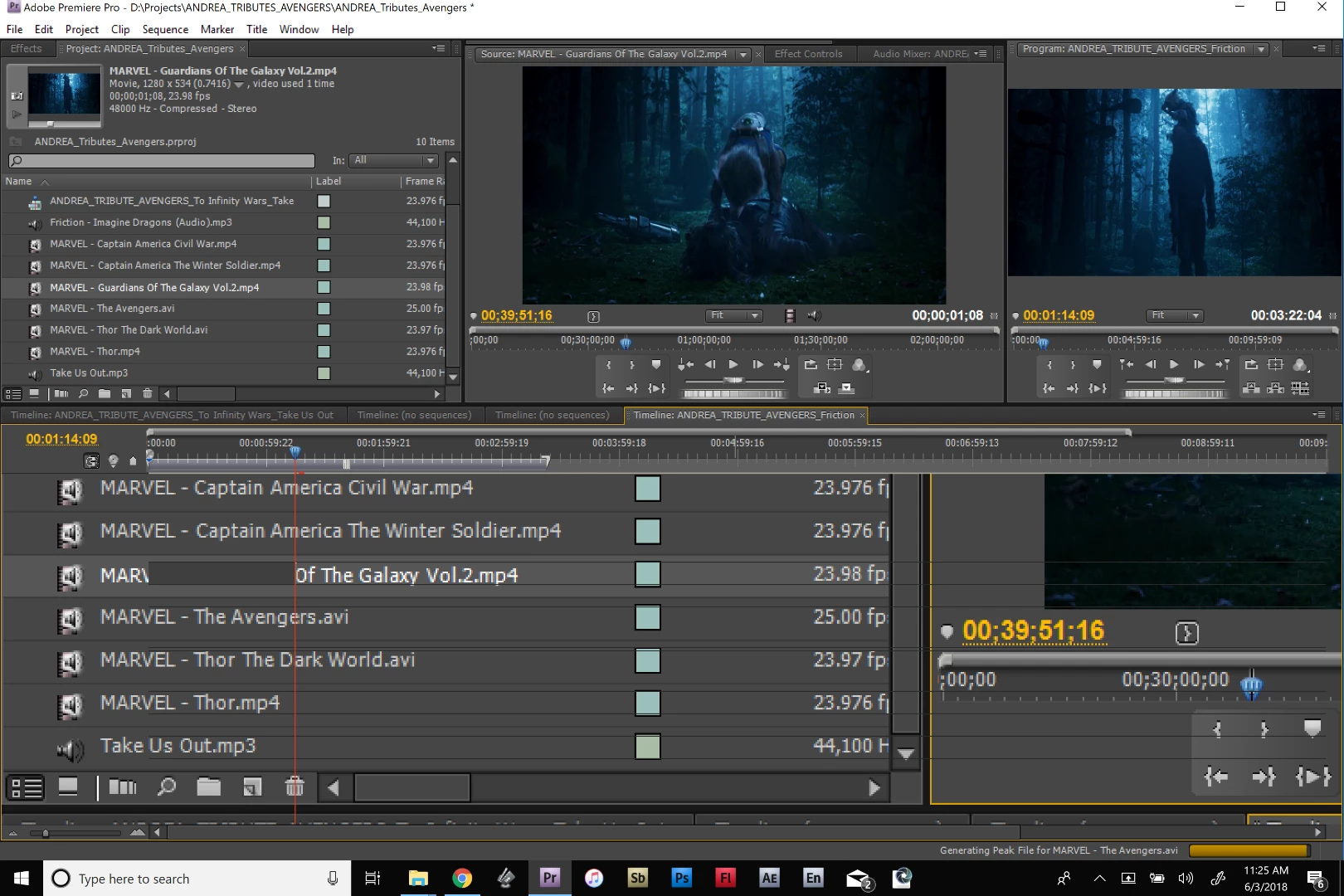Open Source monitor Fit zoom dropdown
This screenshot has height=896, width=1344.
pyautogui.click(x=733, y=315)
